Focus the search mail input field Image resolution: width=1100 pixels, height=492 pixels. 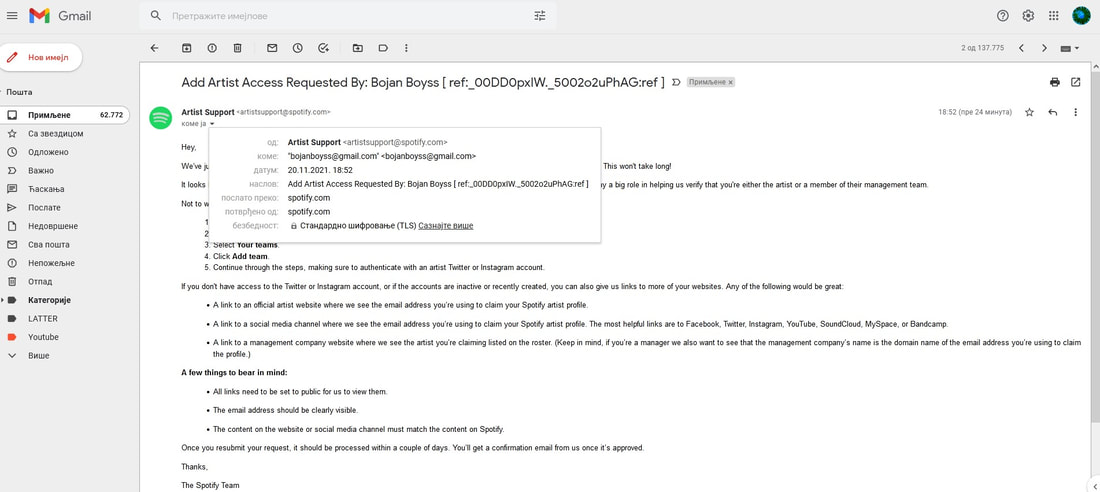[x=347, y=15]
